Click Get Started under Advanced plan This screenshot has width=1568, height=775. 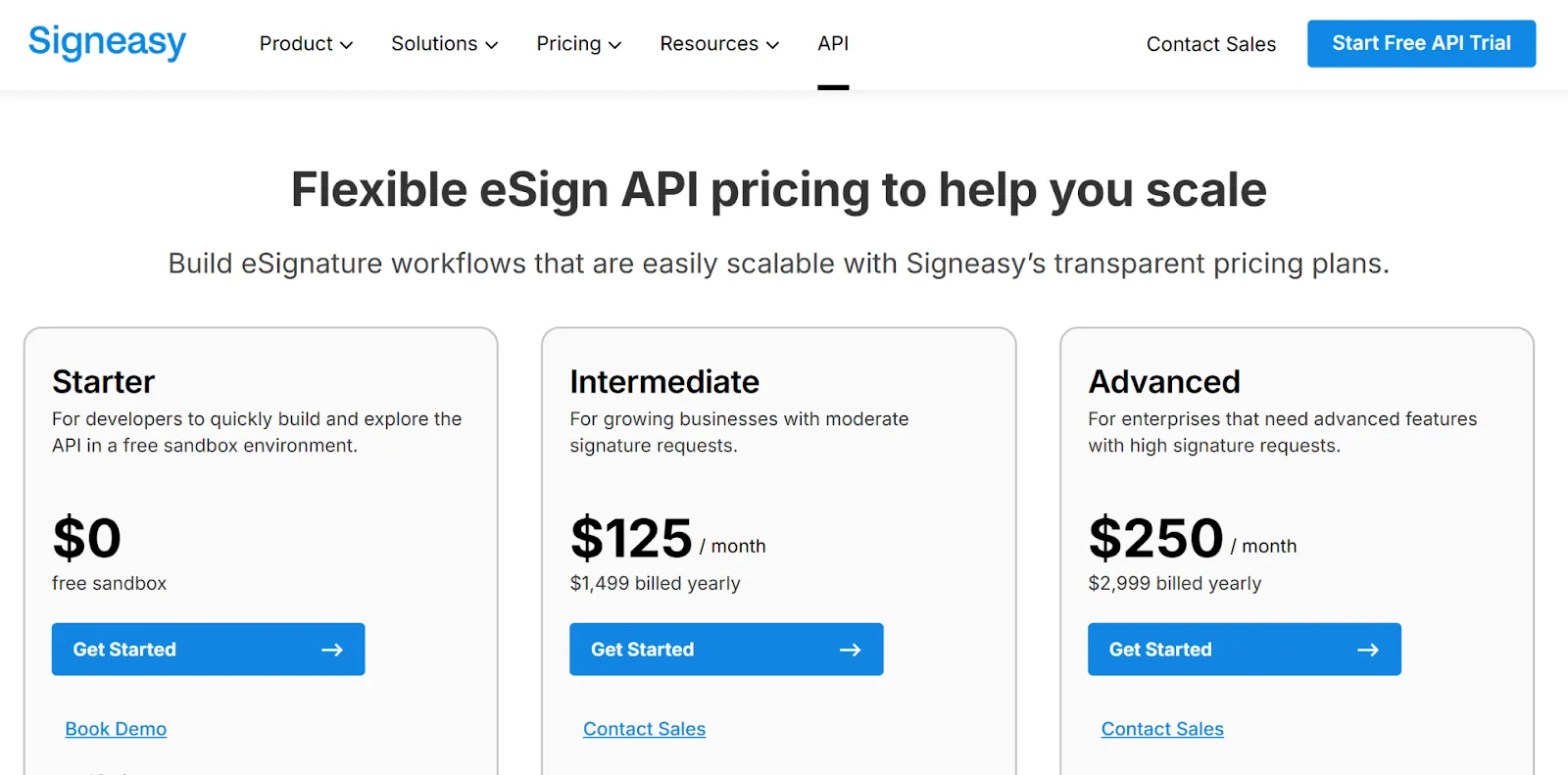(x=1245, y=649)
